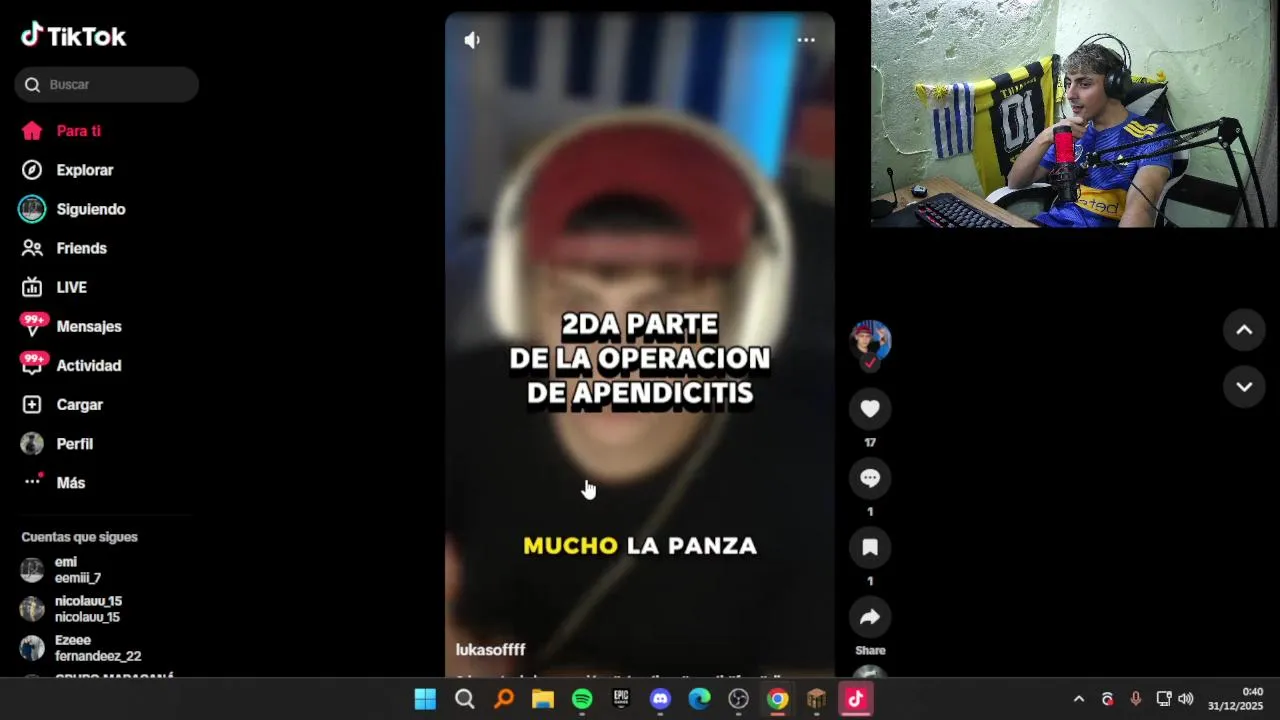Open the network tray icon
The image size is (1280, 720).
pos(1163,699)
